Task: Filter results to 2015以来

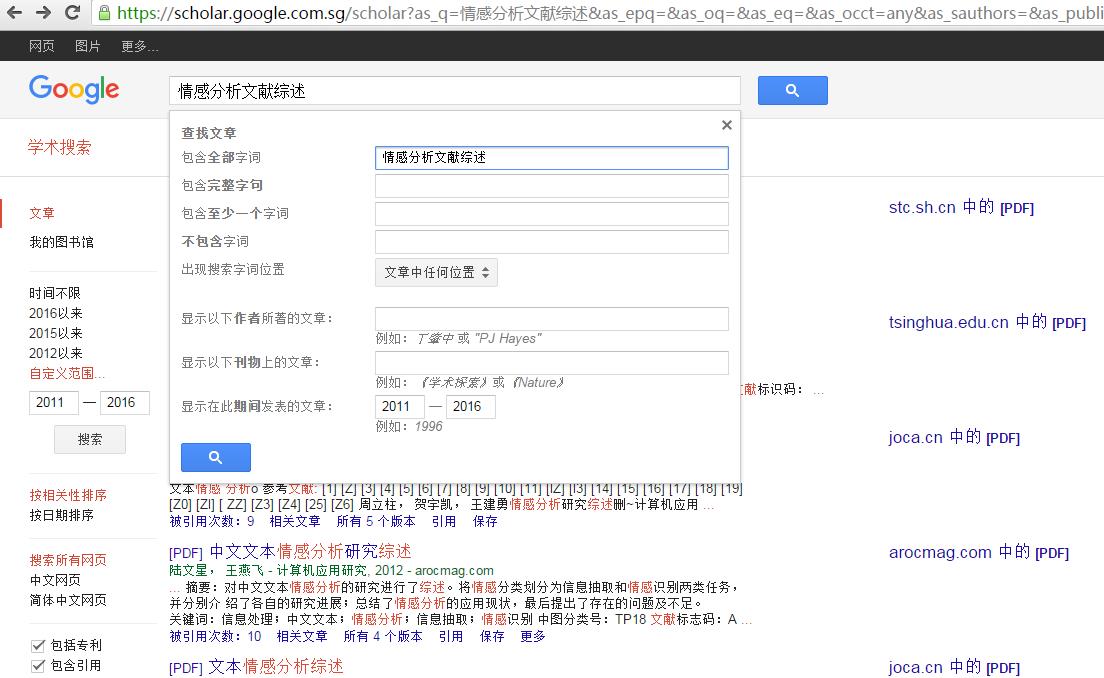Action: pyautogui.click(x=56, y=333)
